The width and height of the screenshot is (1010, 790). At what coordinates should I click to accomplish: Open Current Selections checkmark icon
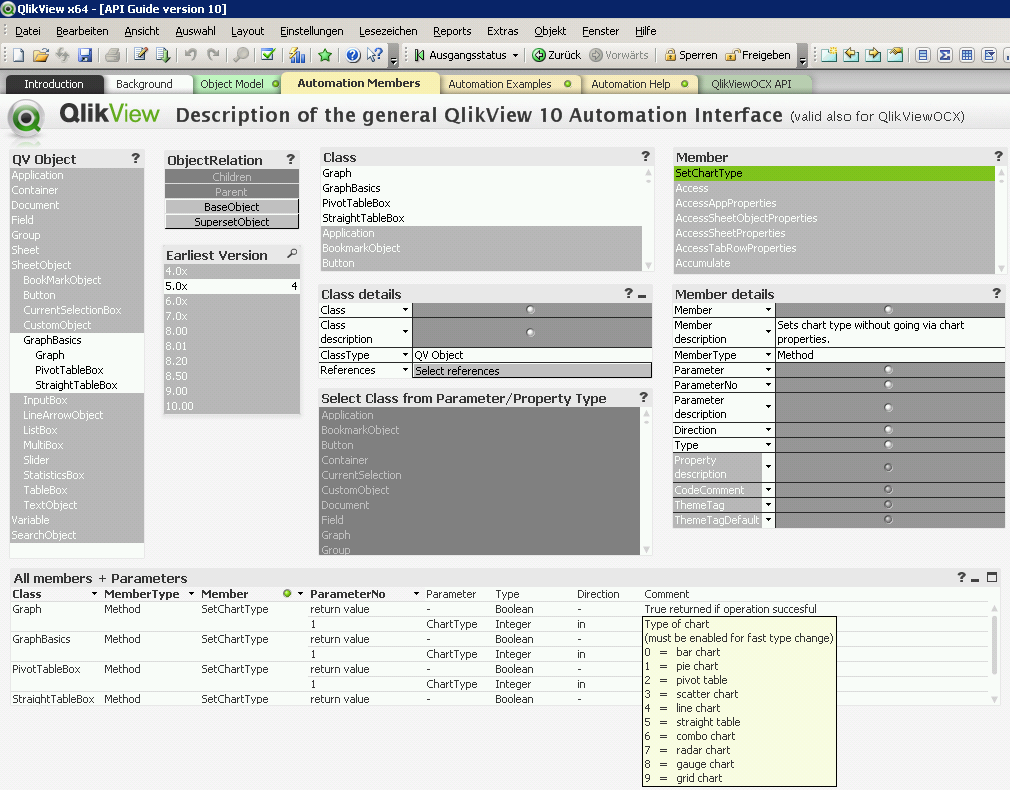point(267,55)
